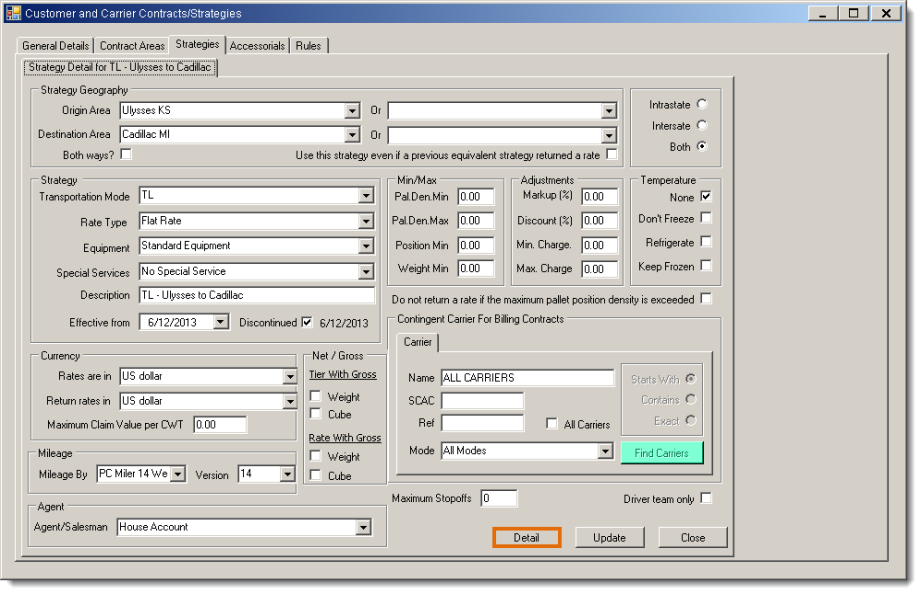
Task: Enable the Refrigerate checkbox
Action: point(706,241)
